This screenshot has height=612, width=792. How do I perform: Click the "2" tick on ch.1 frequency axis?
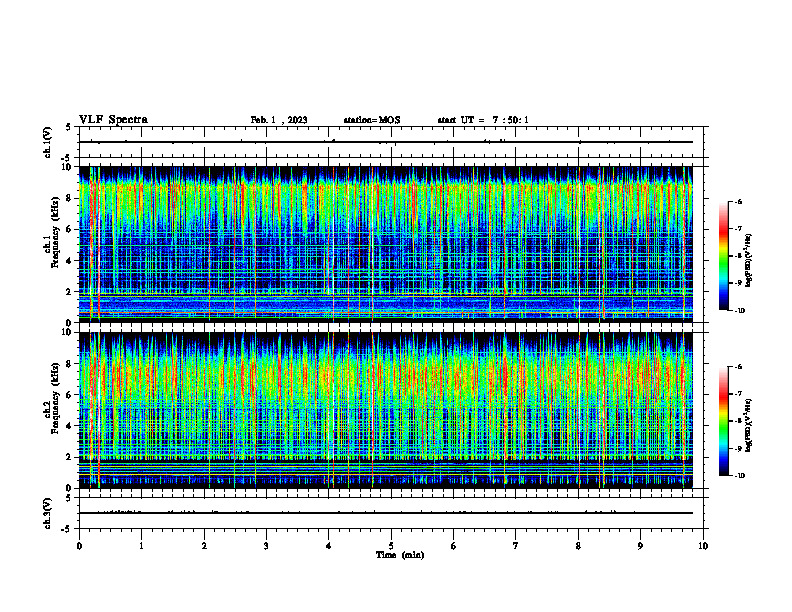coord(70,292)
